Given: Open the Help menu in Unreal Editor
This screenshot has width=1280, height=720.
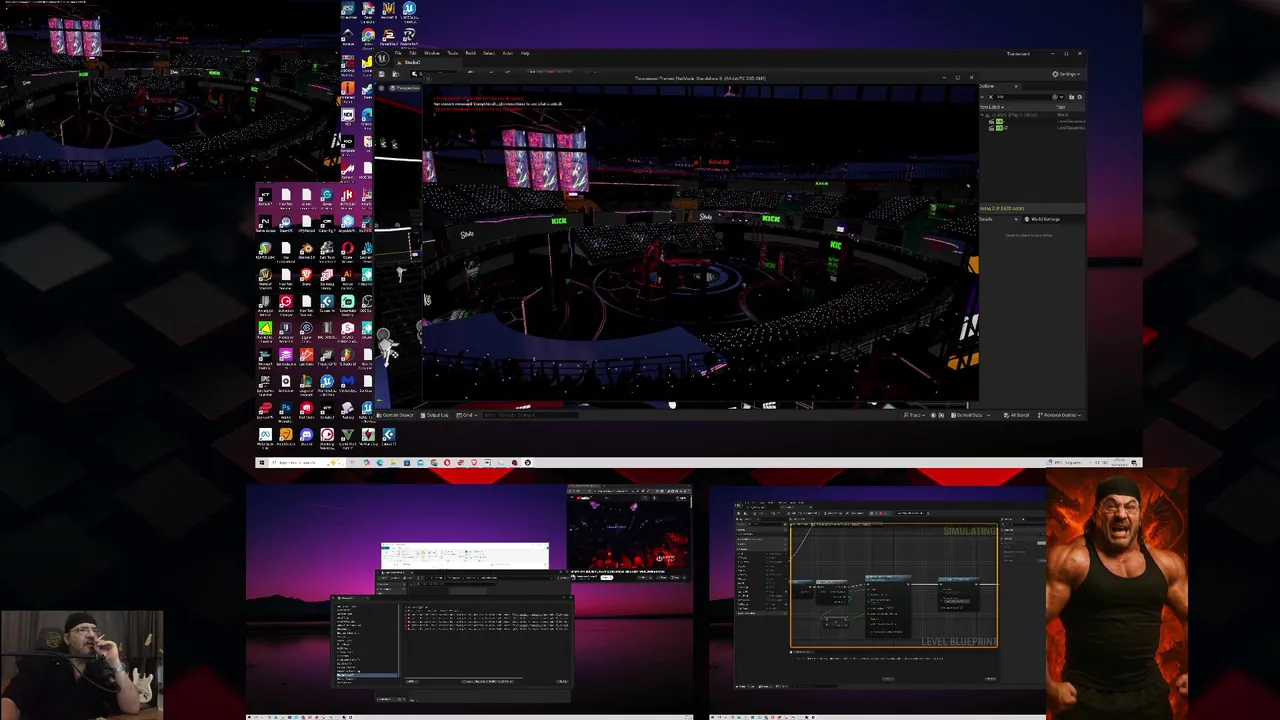Looking at the screenshot, I should (x=525, y=53).
